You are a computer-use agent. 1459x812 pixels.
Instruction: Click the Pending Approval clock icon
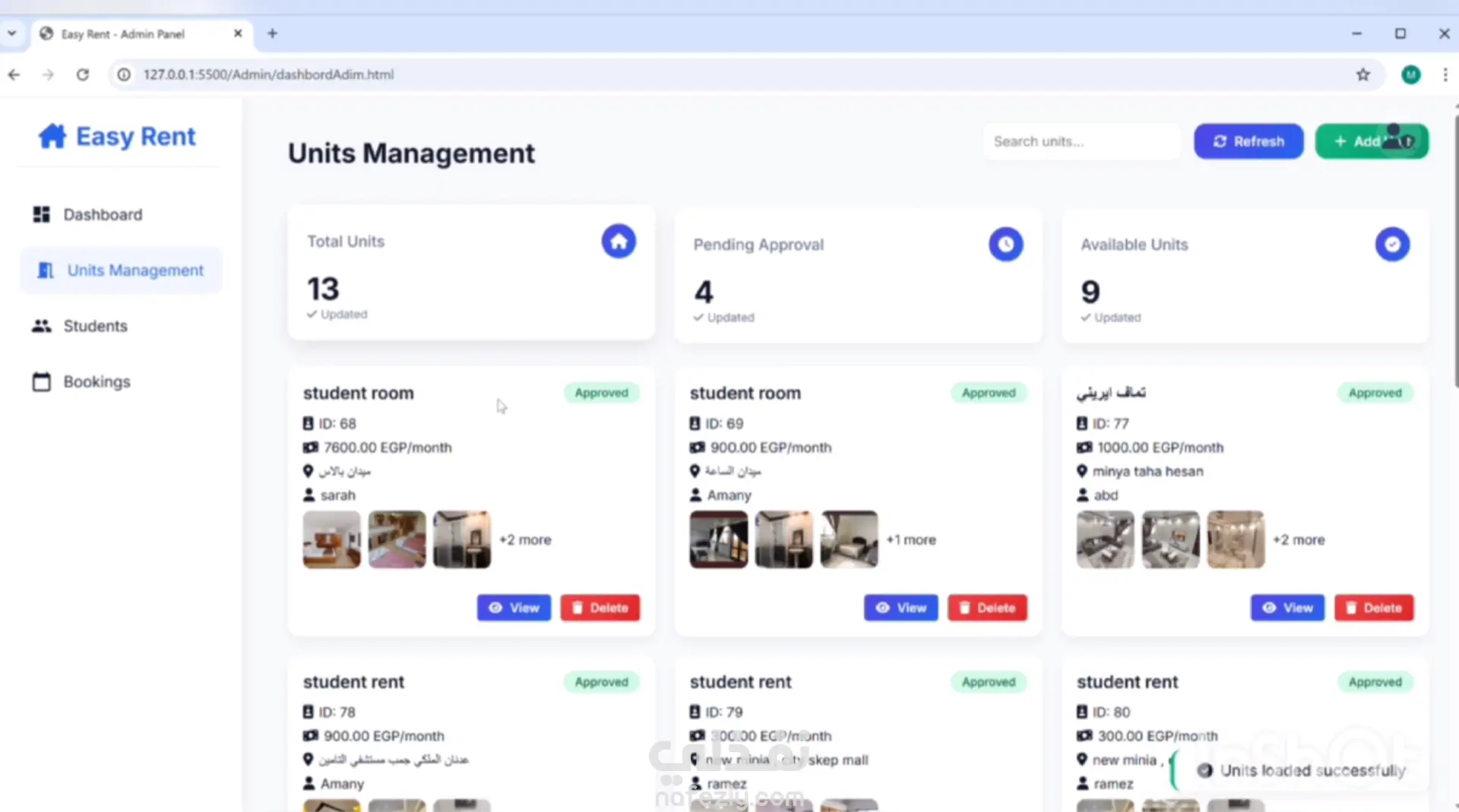click(1005, 245)
